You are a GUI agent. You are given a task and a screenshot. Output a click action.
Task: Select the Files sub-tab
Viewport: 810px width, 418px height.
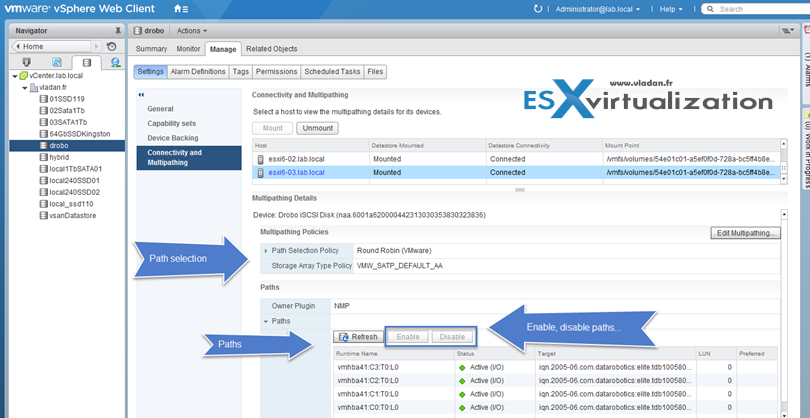click(375, 72)
